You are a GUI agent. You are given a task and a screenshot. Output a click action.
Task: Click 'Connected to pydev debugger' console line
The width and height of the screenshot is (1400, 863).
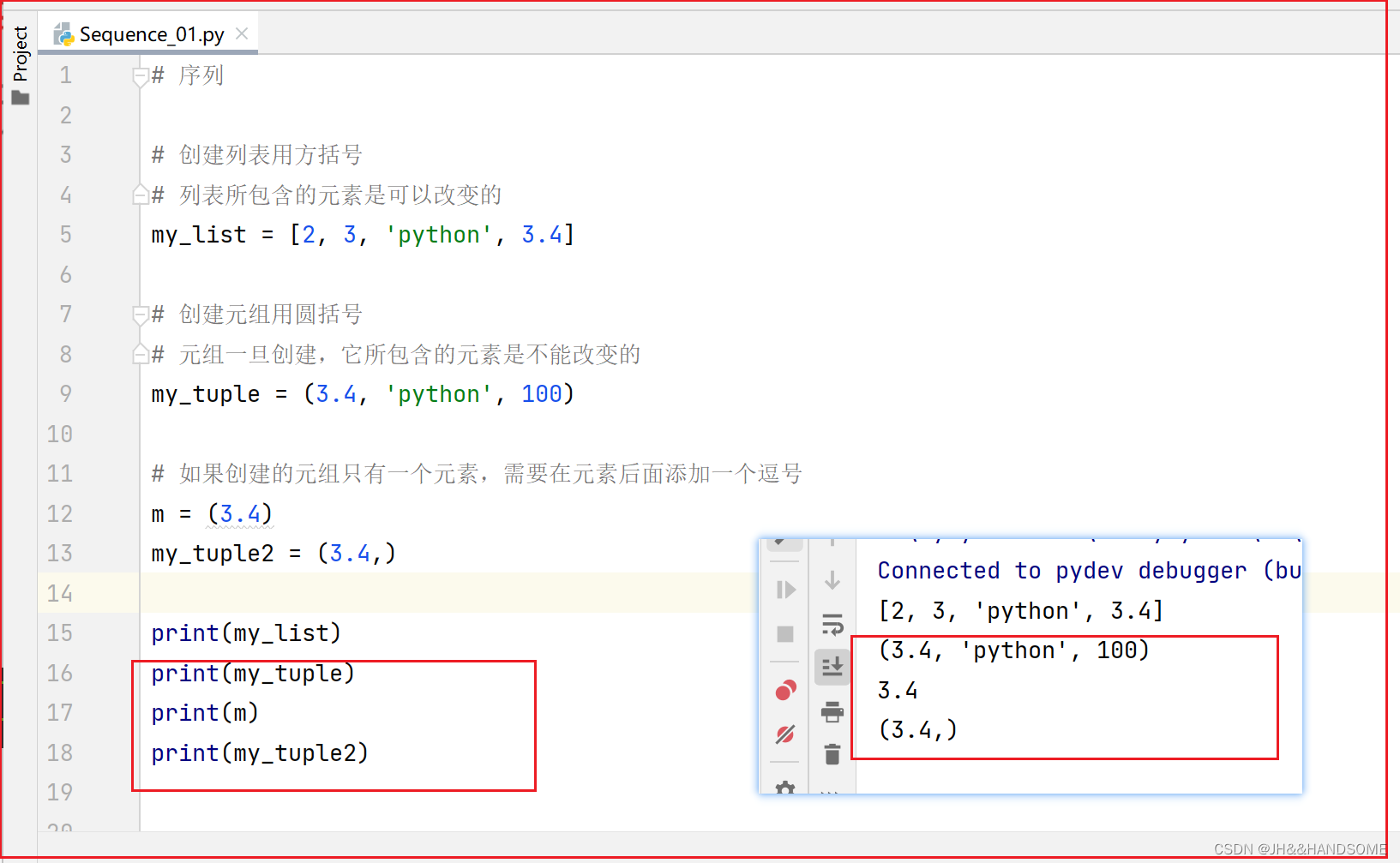pyautogui.click(x=1089, y=571)
